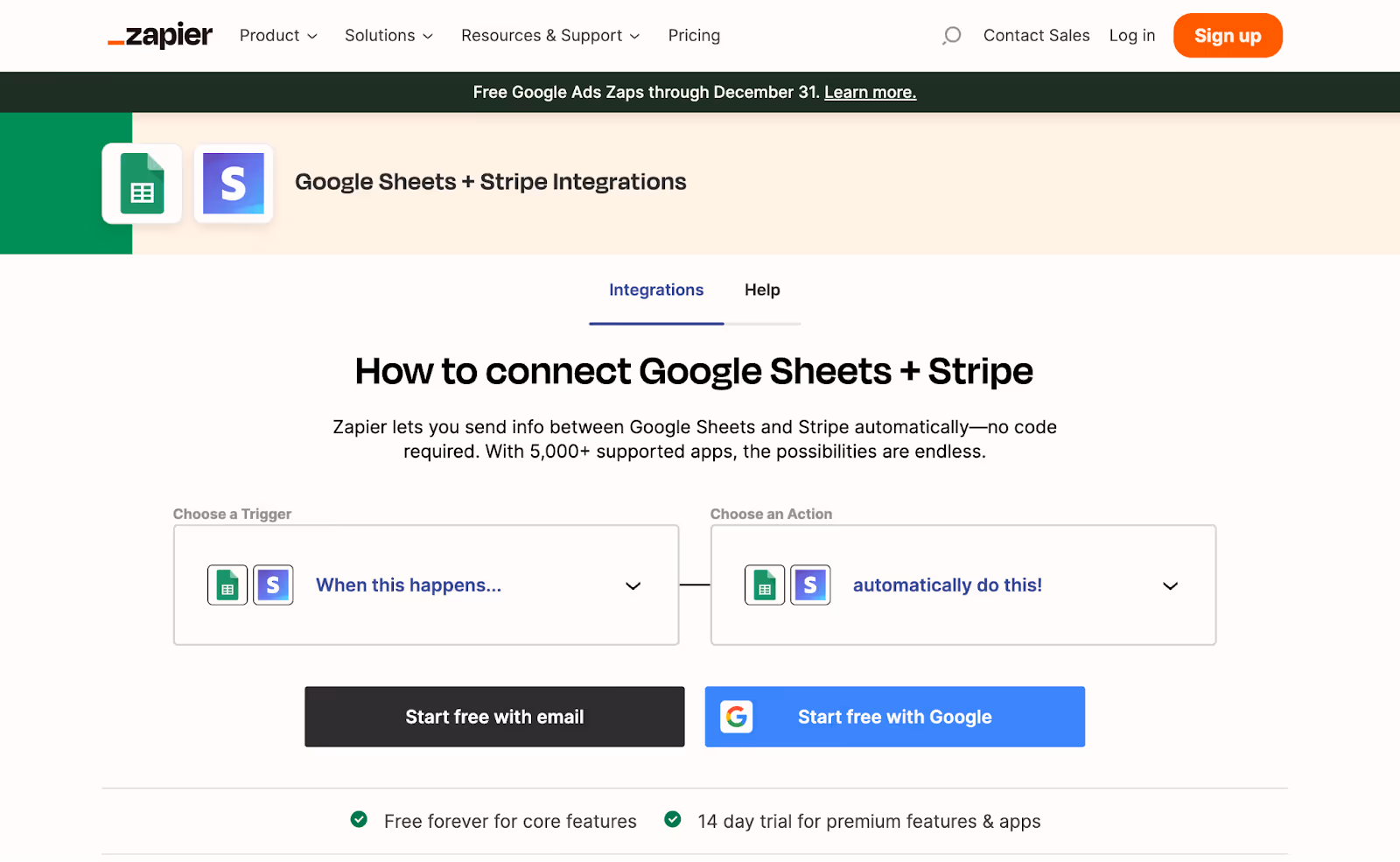
Task: Click 'Free Google Ads Zaps through December 31' text
Action: [x=647, y=93]
